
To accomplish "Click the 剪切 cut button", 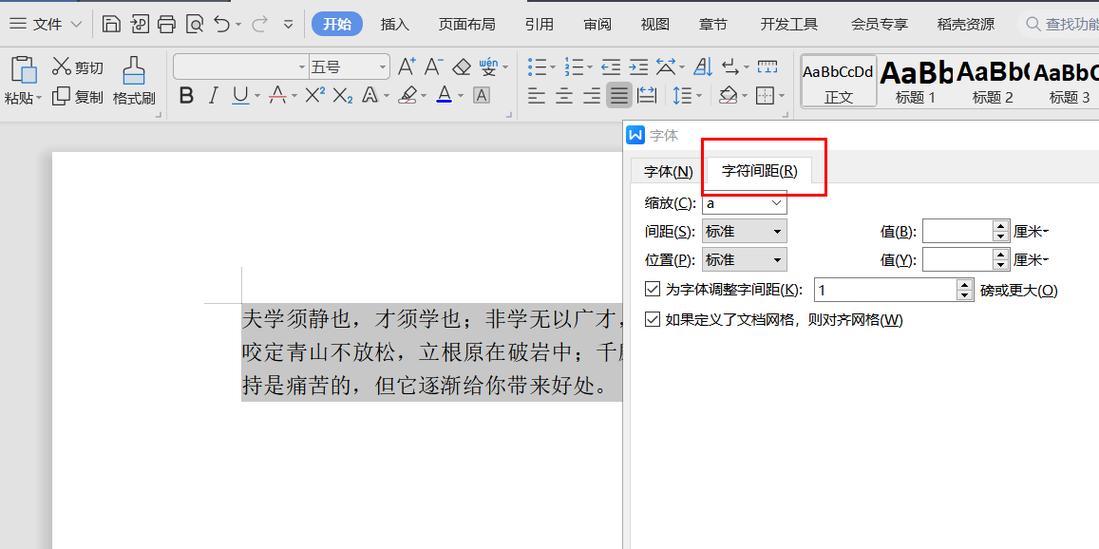I will click(x=78, y=67).
